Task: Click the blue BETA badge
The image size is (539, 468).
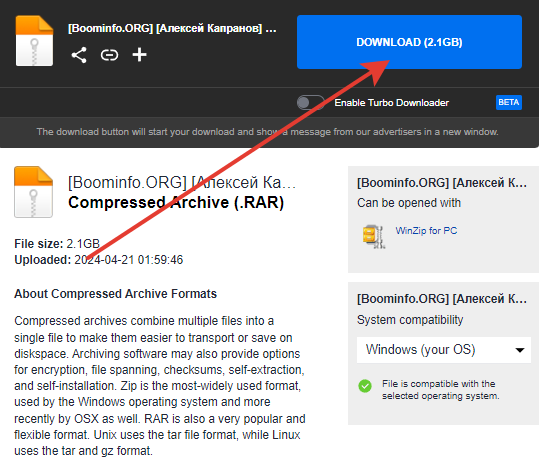Action: pyautogui.click(x=509, y=102)
